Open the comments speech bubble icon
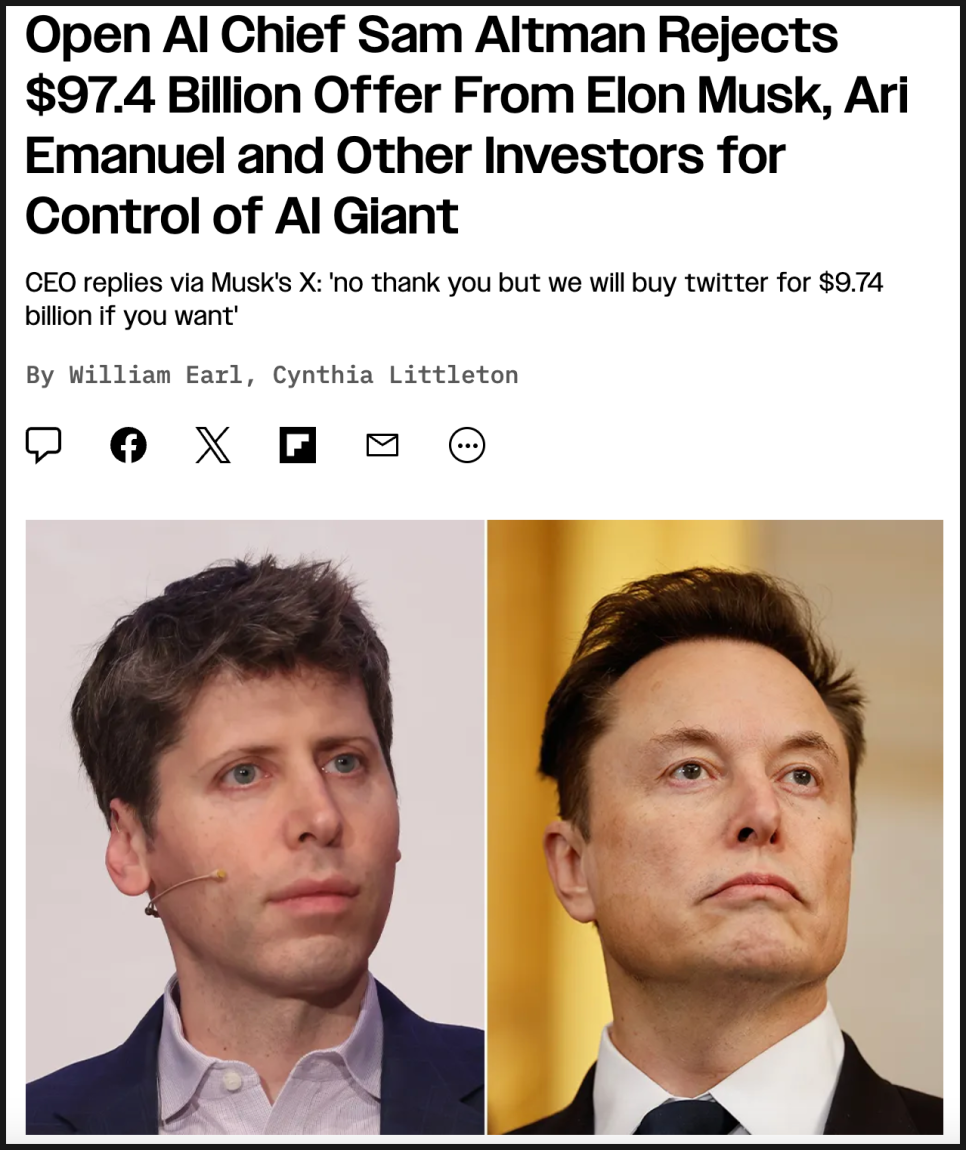The width and height of the screenshot is (966, 1150). coord(43,445)
